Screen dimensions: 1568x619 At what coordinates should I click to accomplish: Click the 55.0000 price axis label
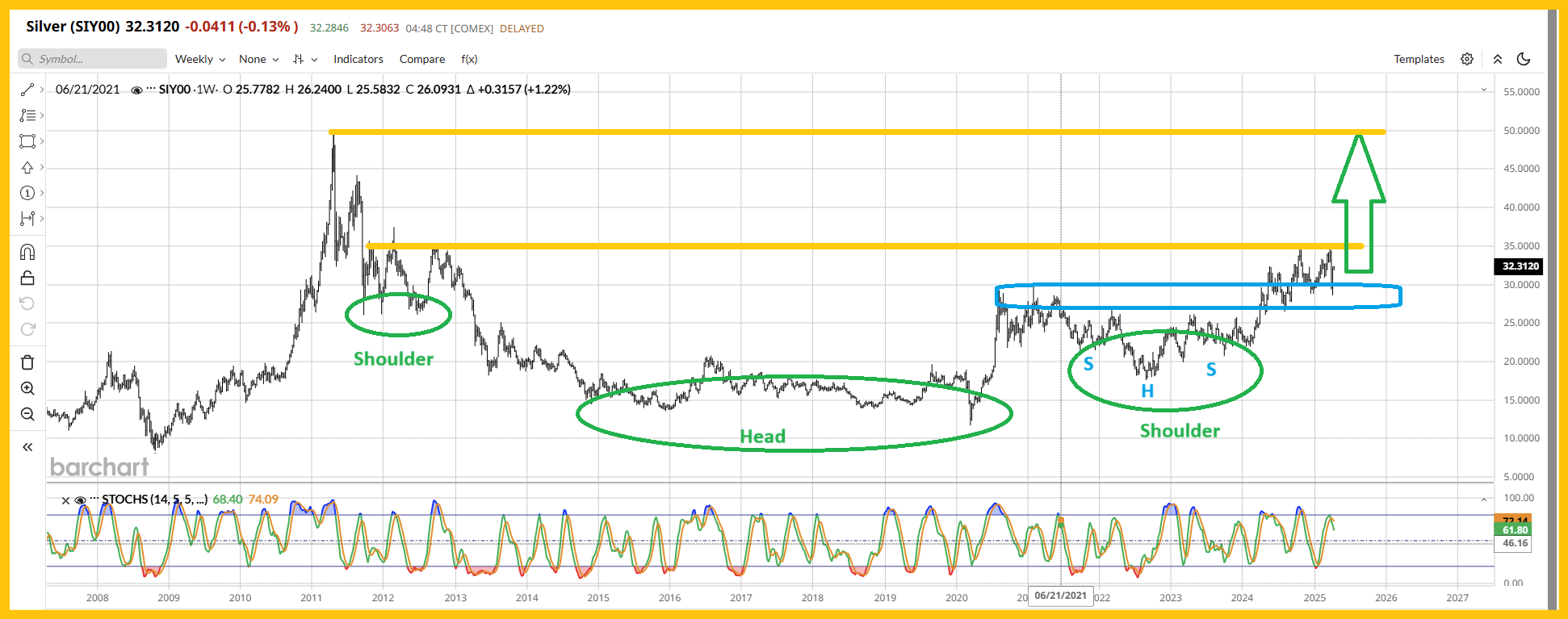pos(1521,92)
